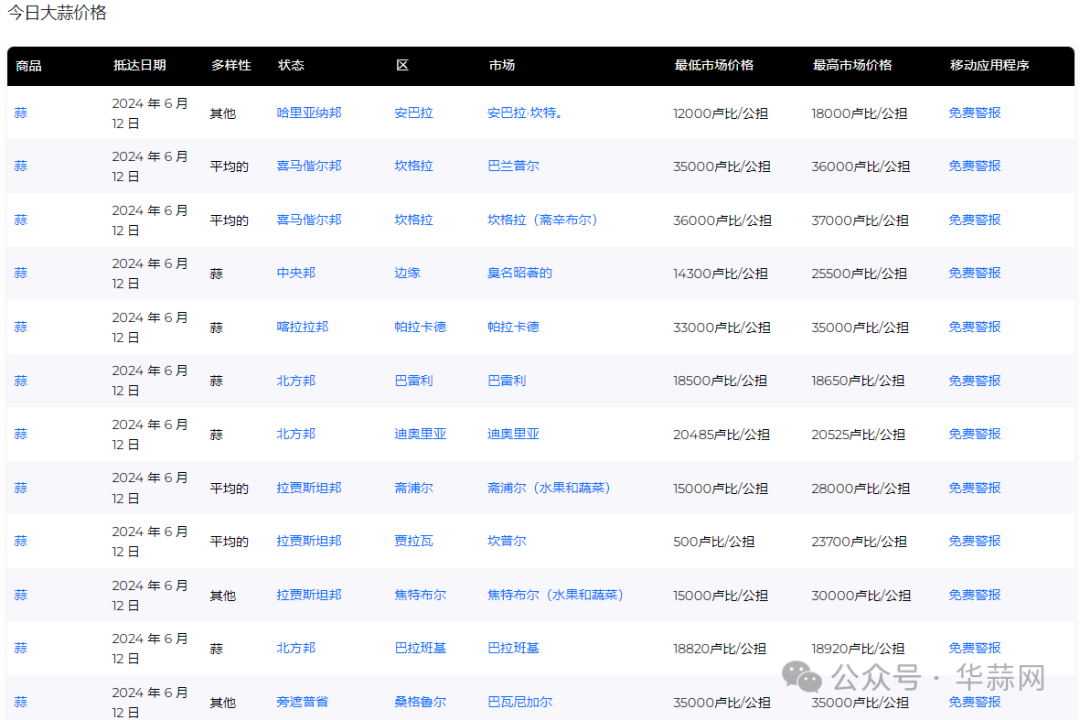Click the 蒜 commodity link in 帕拉卡德 row
The width and height of the screenshot is (1080, 720).
coord(21,326)
